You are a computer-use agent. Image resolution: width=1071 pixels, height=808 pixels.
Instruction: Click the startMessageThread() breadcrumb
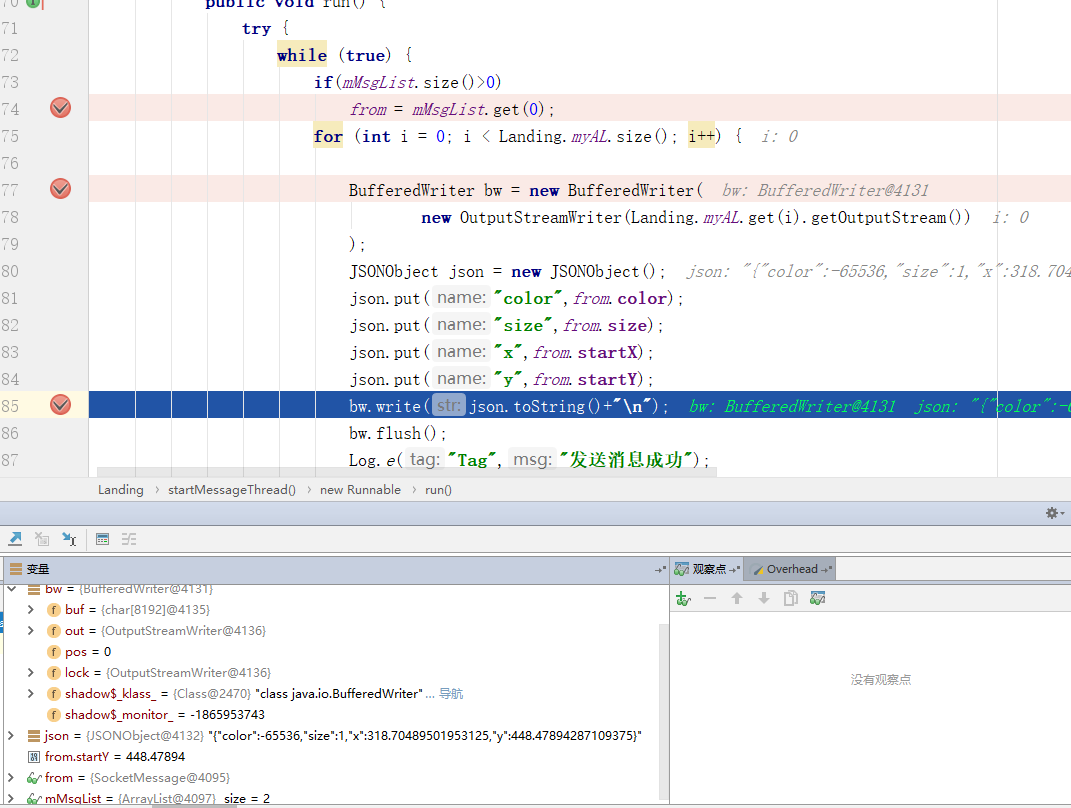click(x=232, y=490)
